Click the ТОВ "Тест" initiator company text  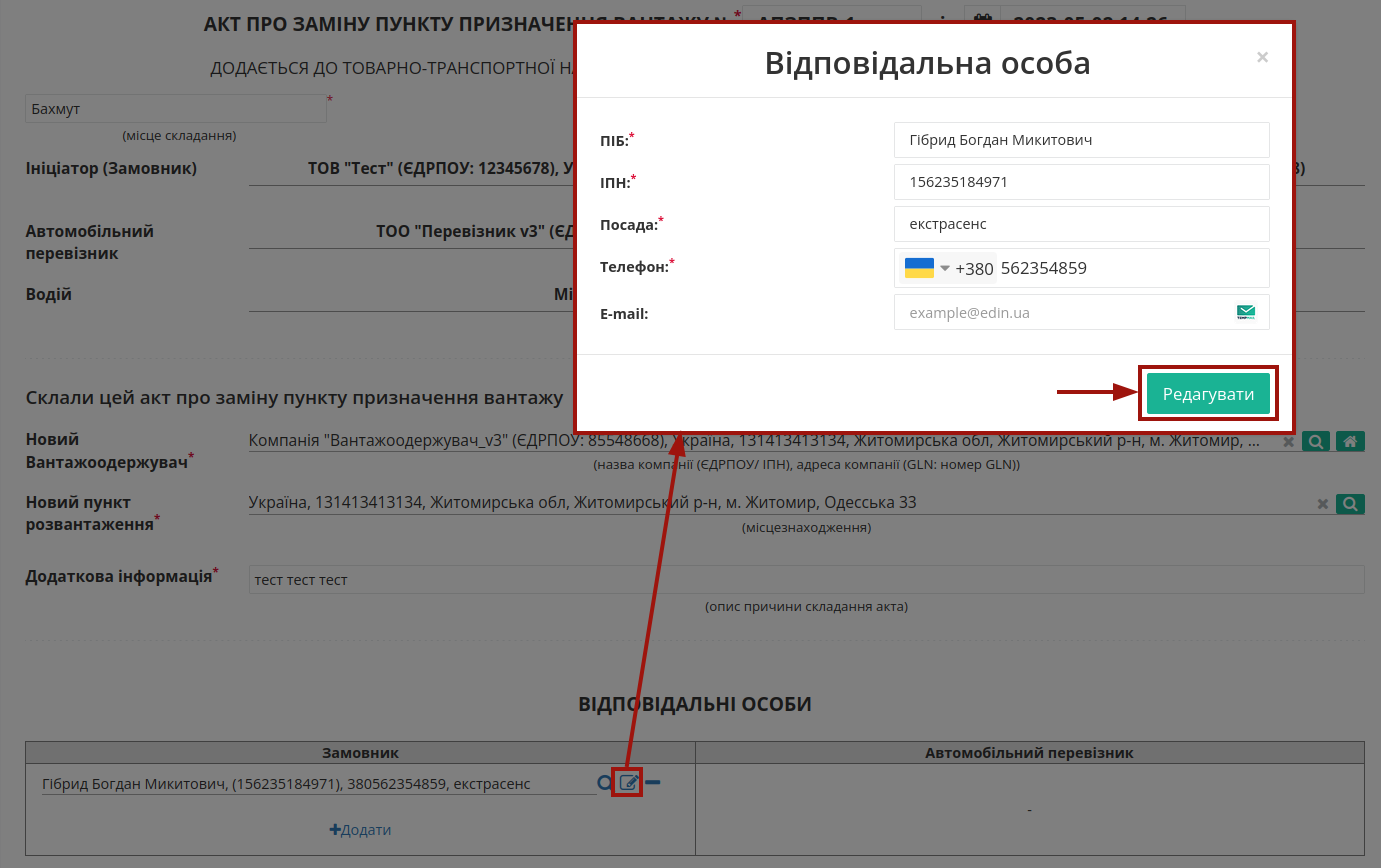[441, 169]
